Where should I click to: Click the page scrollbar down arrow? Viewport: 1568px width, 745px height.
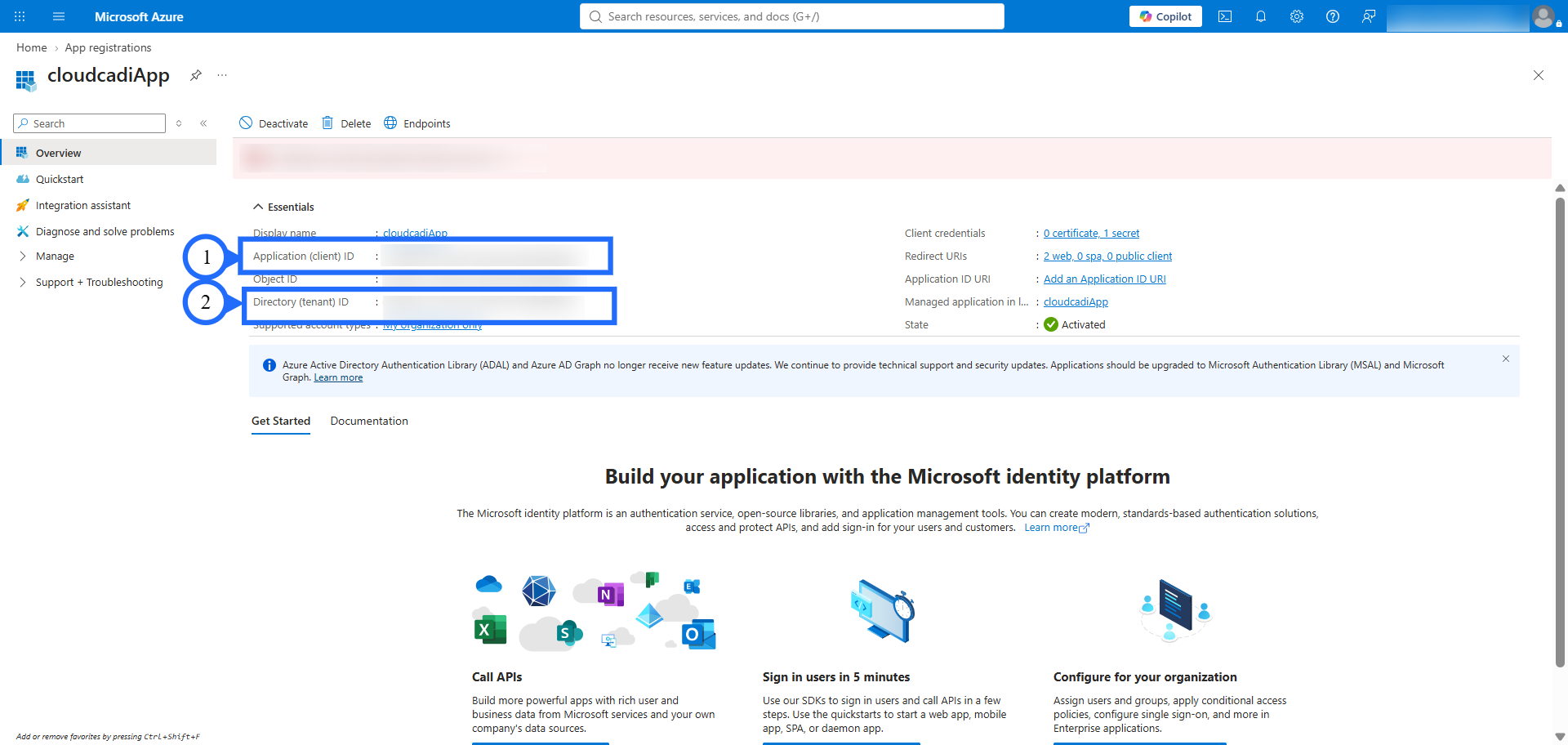point(1560,736)
